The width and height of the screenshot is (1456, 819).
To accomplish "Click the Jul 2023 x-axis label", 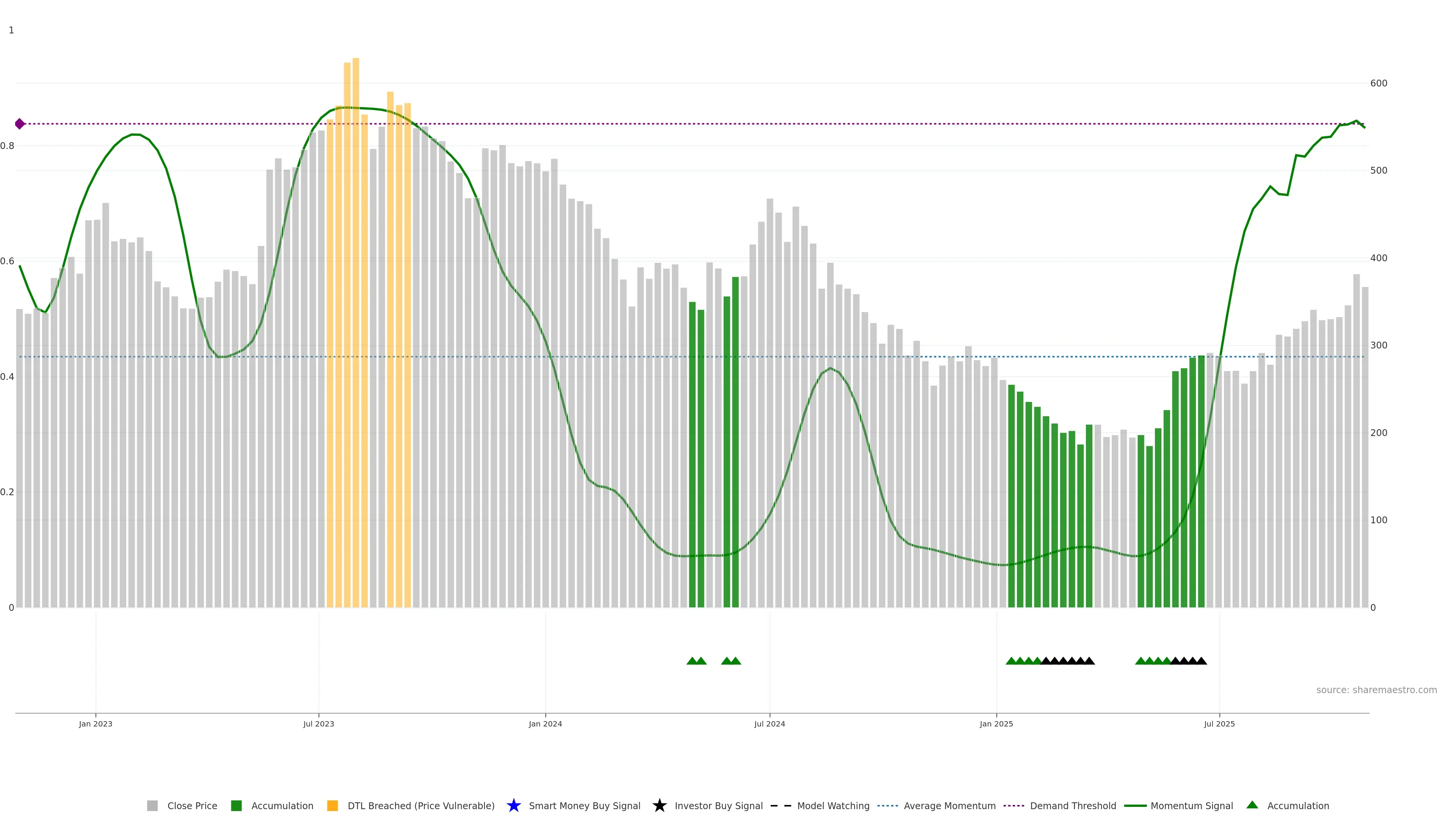I will (x=318, y=723).
